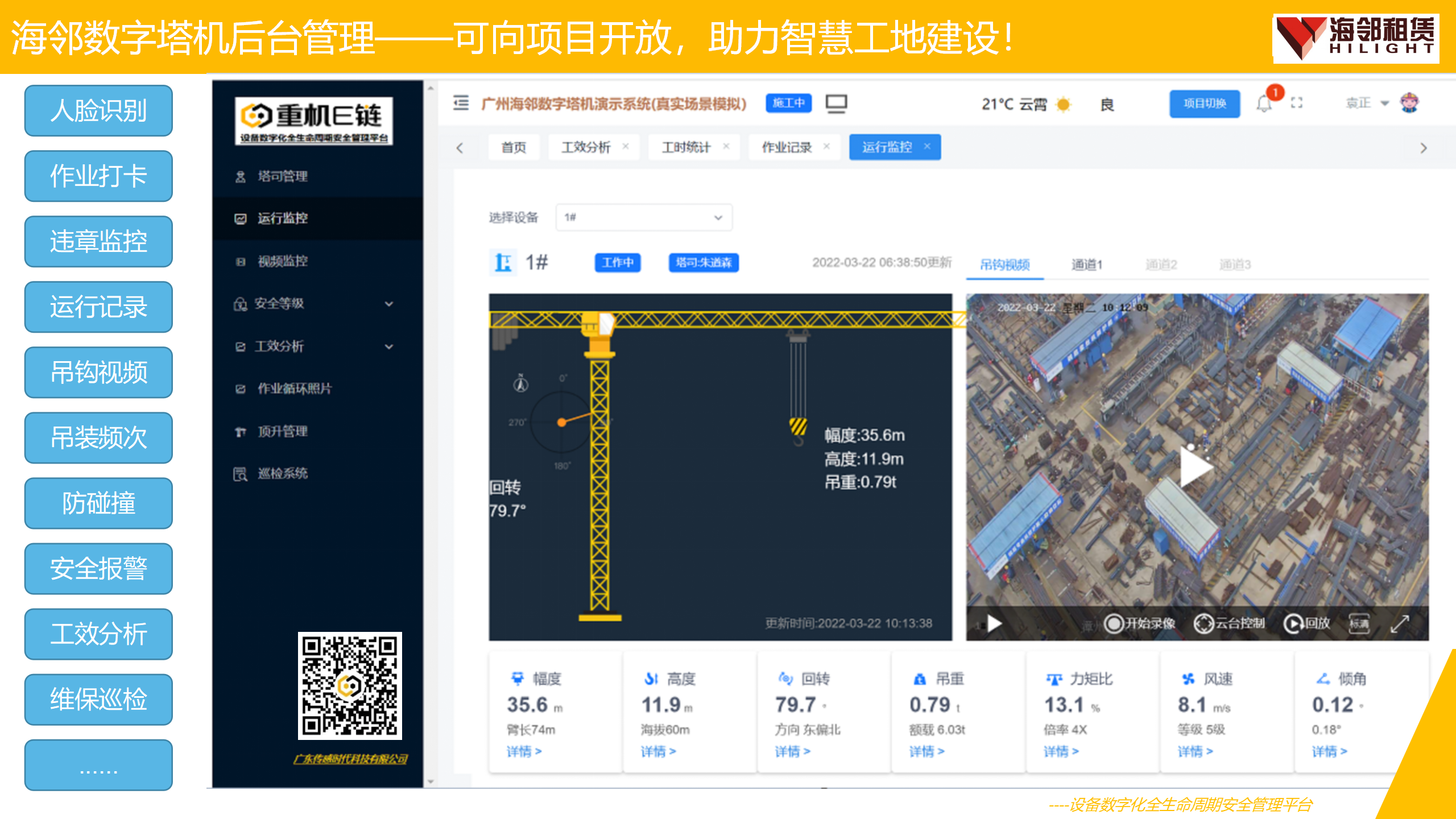Open PTZ control (云台控制)
This screenshot has width=1456, height=819.
pyautogui.click(x=1230, y=623)
